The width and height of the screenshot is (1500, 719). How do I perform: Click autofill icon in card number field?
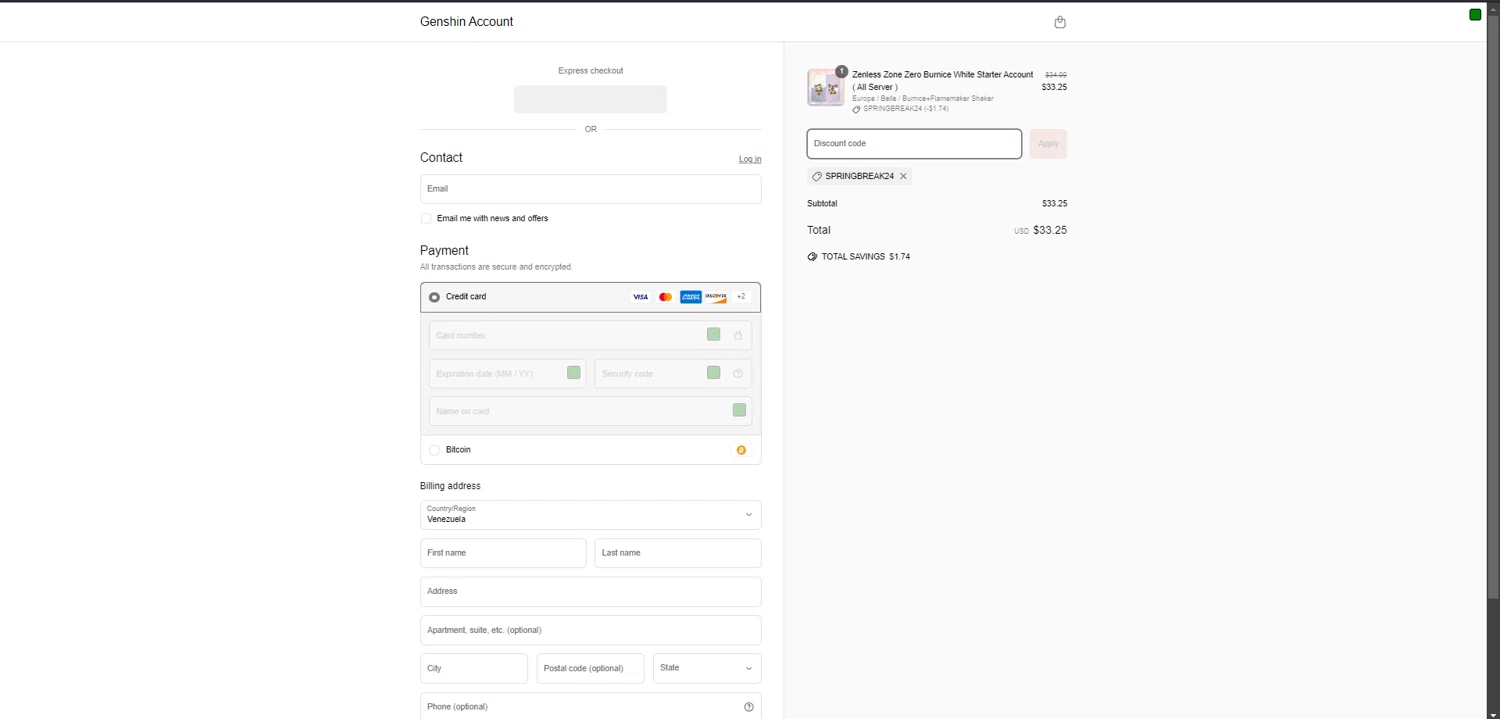[714, 334]
